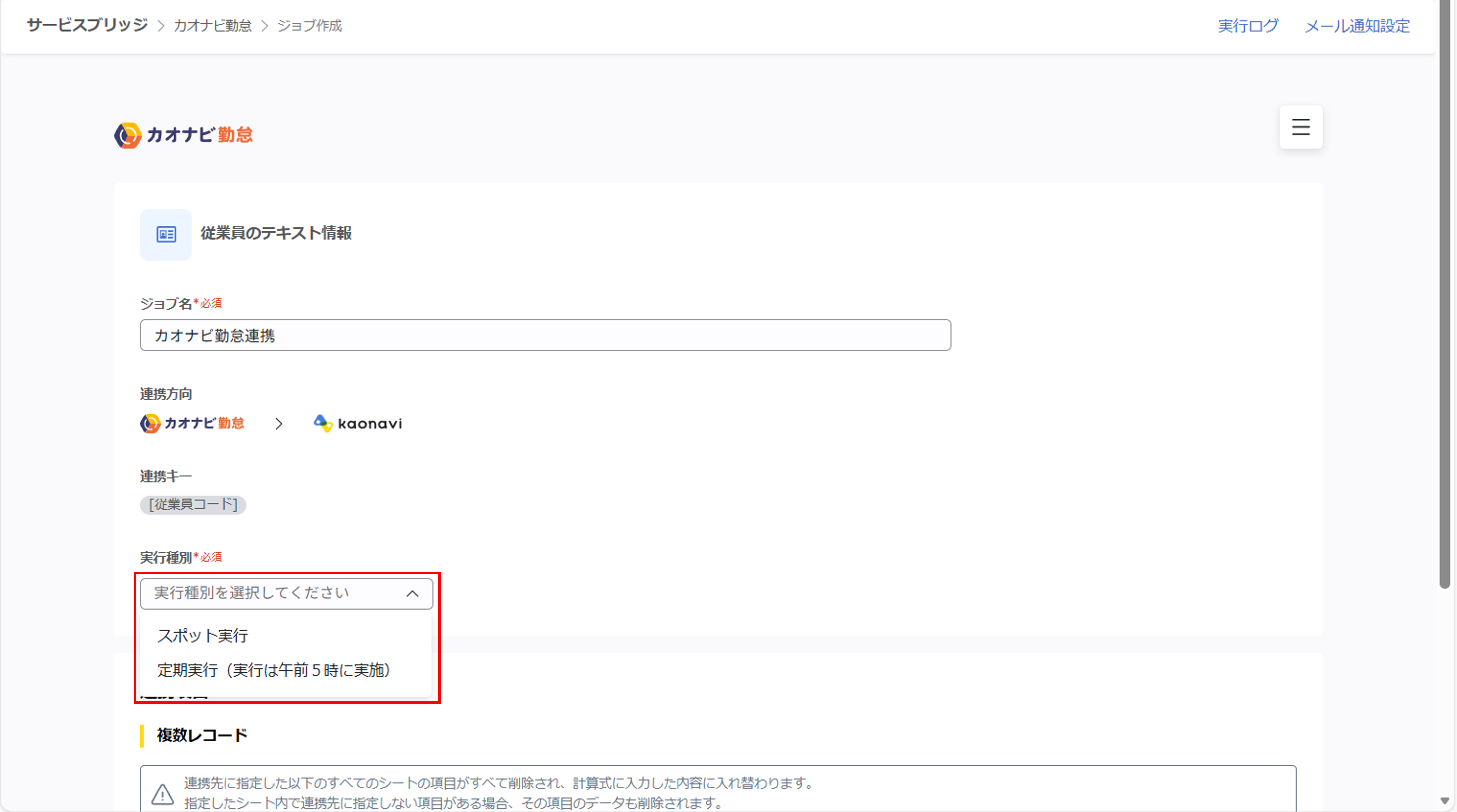1457x812 pixels.
Task: Click the ジョブ名 required label
Action: pos(181,304)
